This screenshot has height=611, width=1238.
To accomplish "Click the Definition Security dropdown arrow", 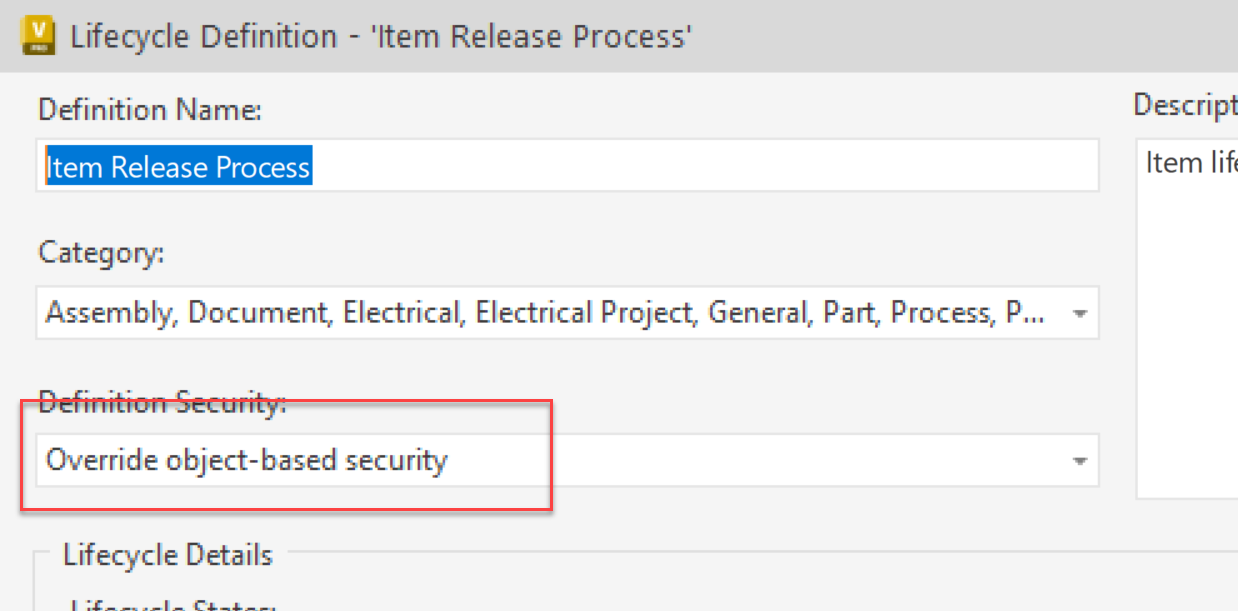I will click(1079, 460).
